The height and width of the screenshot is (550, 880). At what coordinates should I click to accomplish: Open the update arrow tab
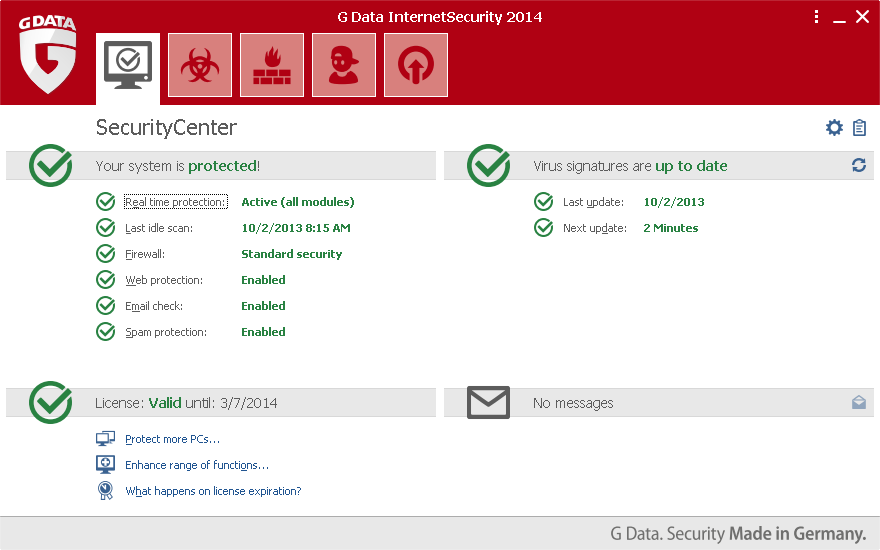point(416,65)
